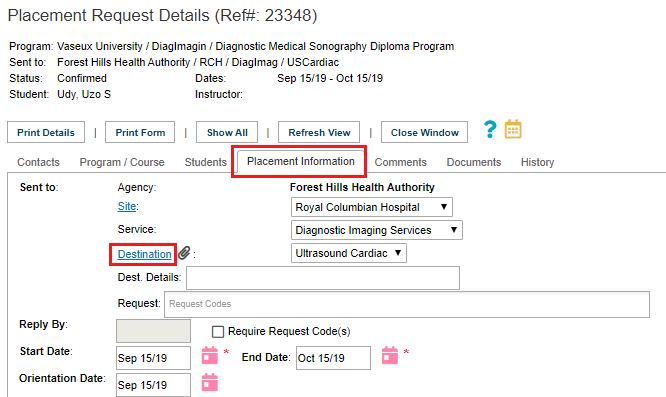This screenshot has height=397, width=666.
Task: Click the yellow calendar icon beside help
Action: point(513,129)
